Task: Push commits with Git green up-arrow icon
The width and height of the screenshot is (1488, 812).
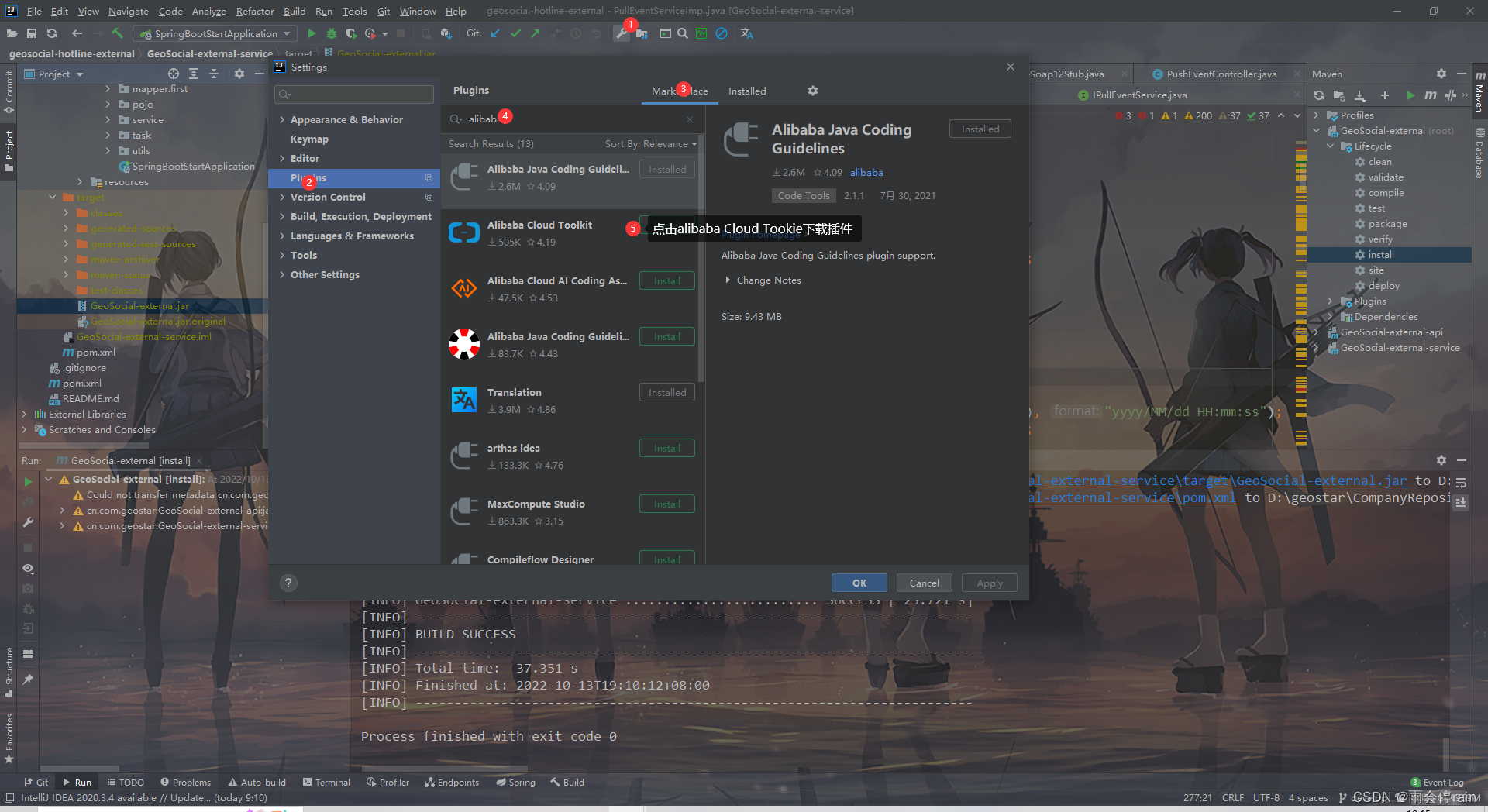Action: pyautogui.click(x=536, y=33)
